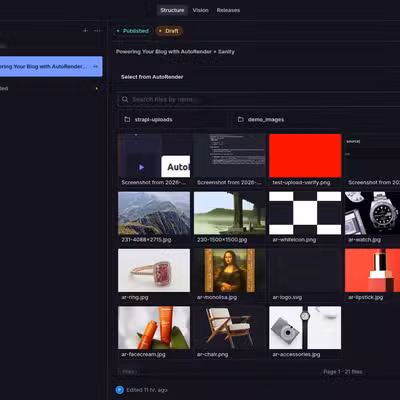Expand the row arrow below selected document
Image resolution: width=400 pixels, height=400 pixels.
point(97,88)
